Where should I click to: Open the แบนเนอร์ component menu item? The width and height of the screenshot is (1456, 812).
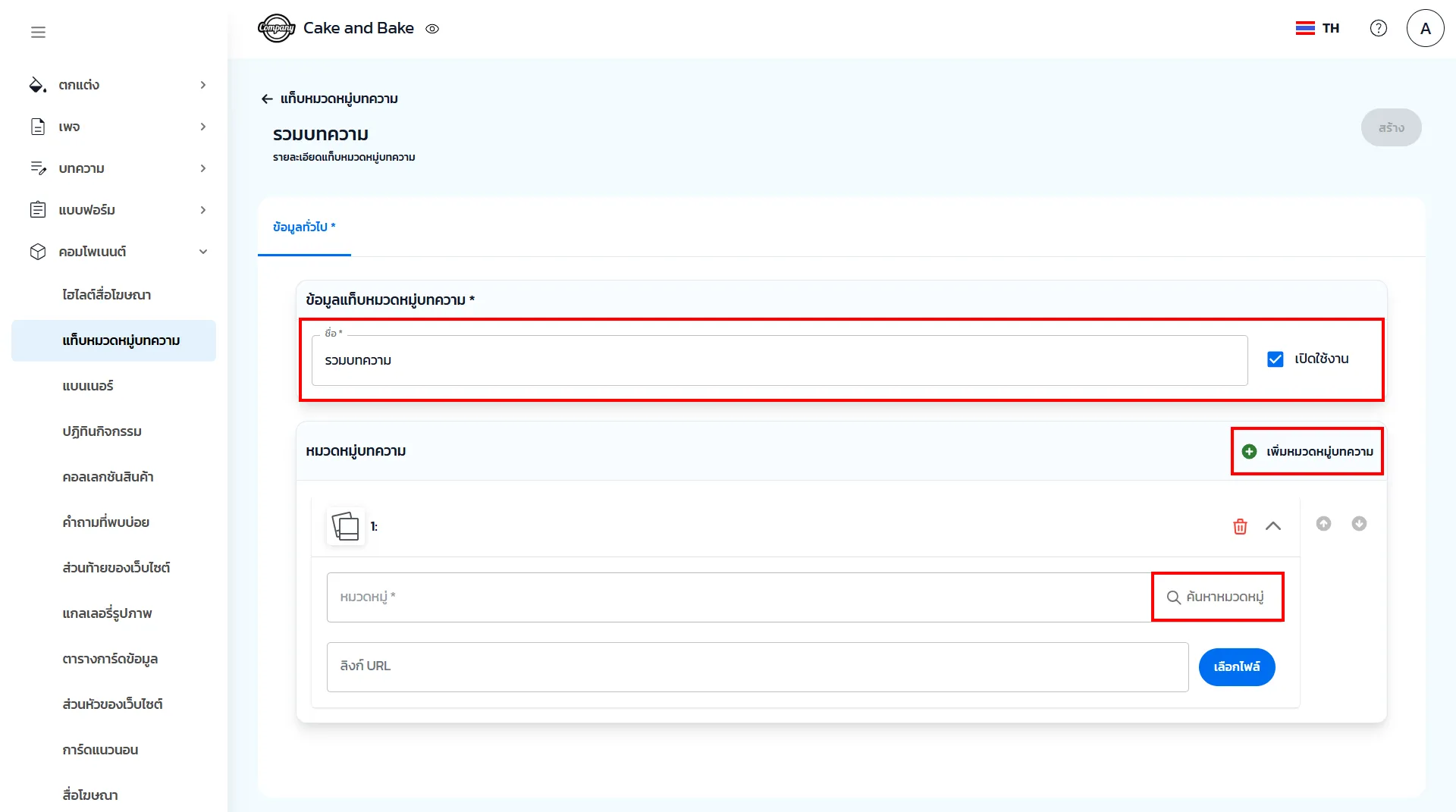(x=88, y=386)
